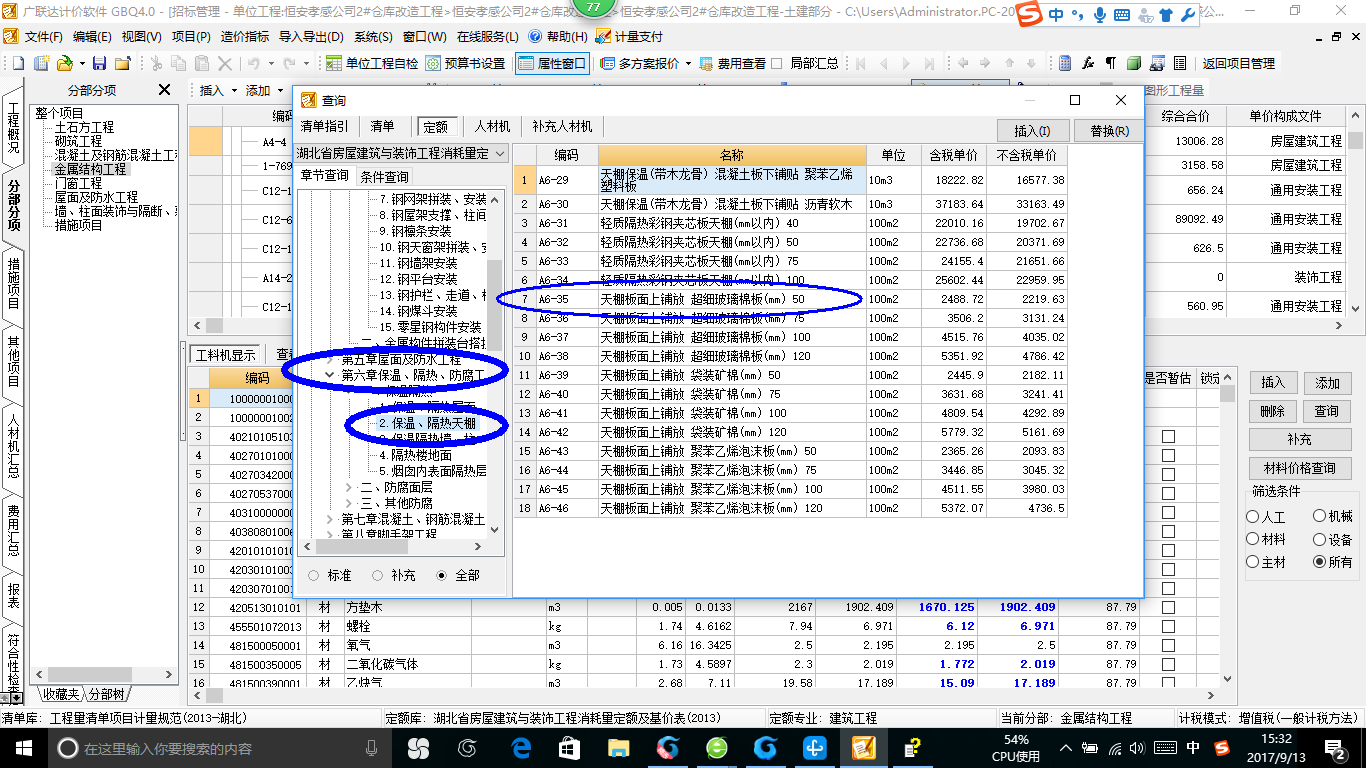
Task: Expand 第七章混凝土、钢筋混凝土 tree node
Action: point(331,520)
